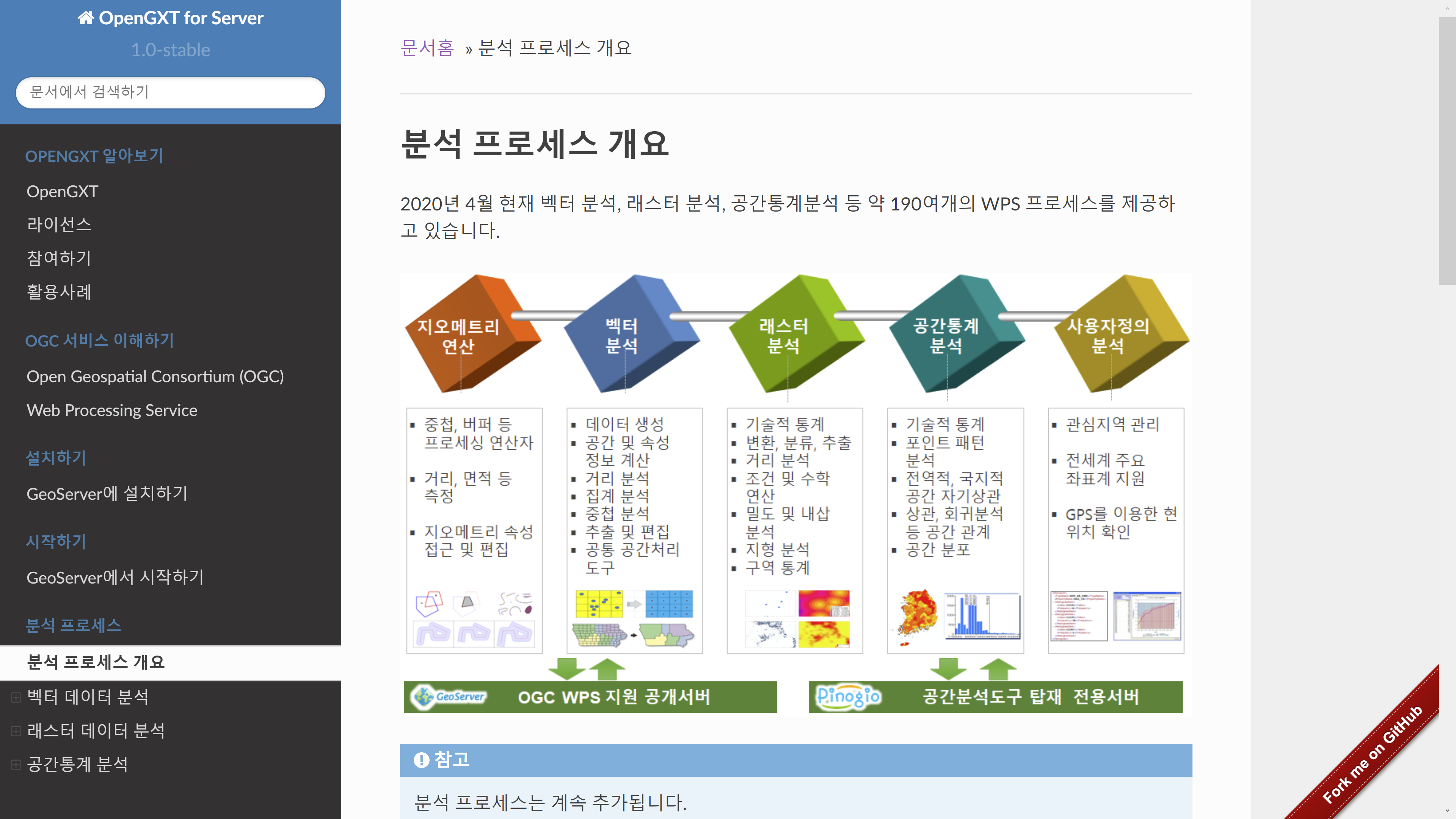Screen dimensions: 1456x819
Task: Click the 문서에서 검색하기 search field
Action: pos(170,92)
